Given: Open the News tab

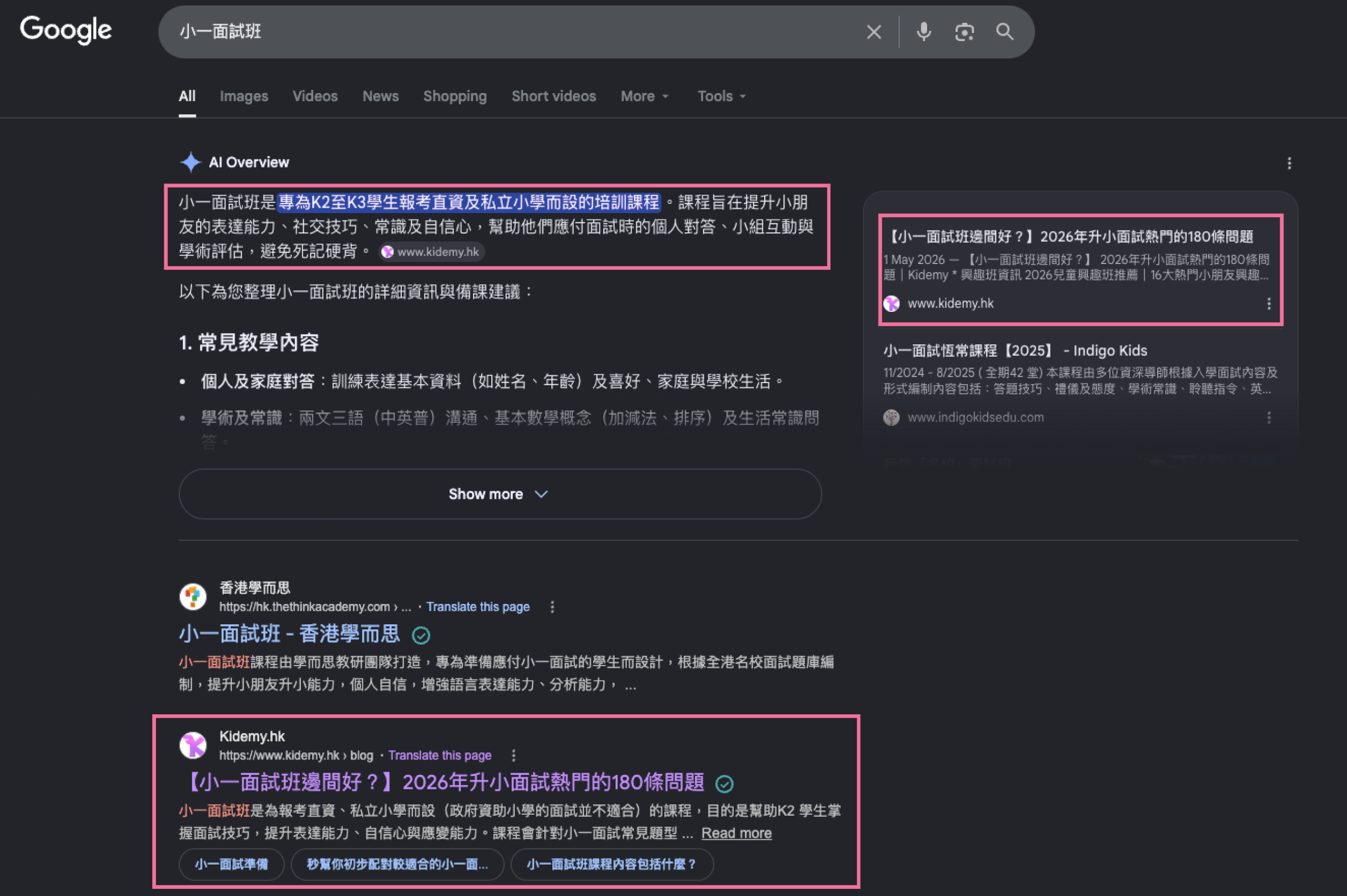Looking at the screenshot, I should click(x=380, y=96).
